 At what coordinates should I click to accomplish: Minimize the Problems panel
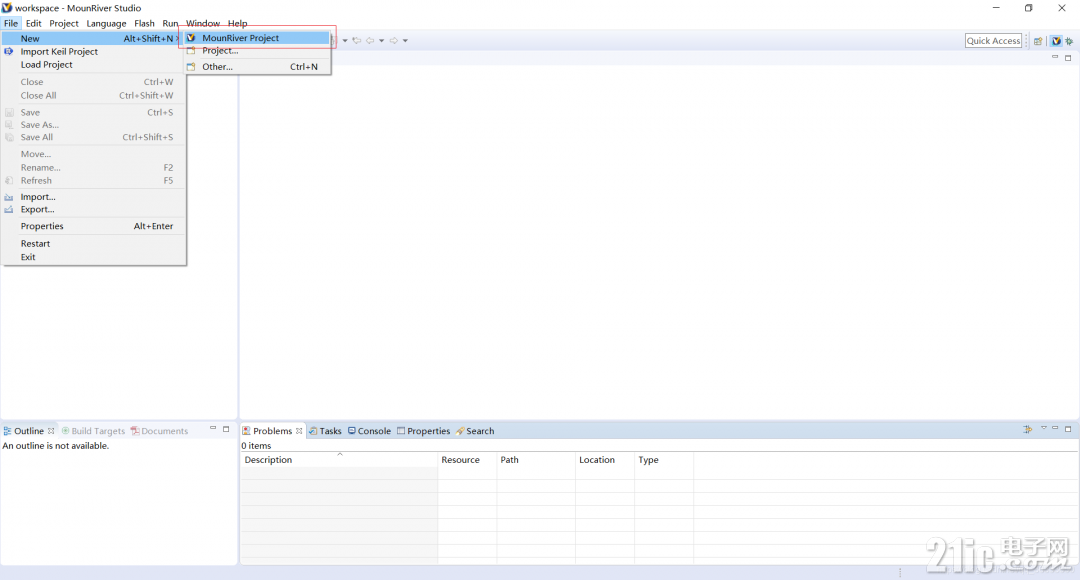click(1055, 428)
